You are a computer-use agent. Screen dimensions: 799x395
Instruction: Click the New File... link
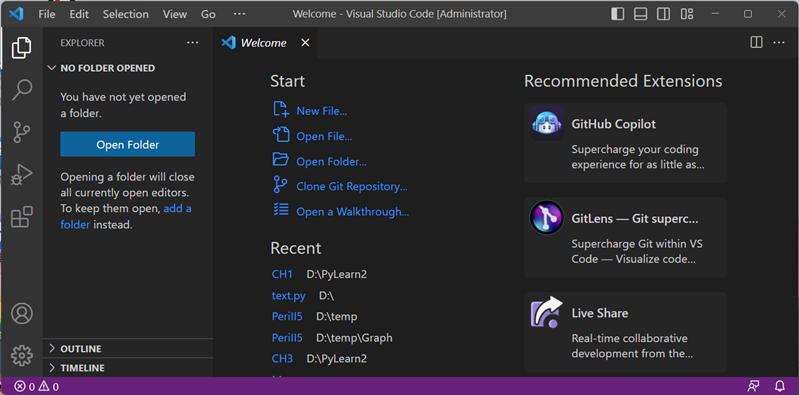pyautogui.click(x=322, y=111)
